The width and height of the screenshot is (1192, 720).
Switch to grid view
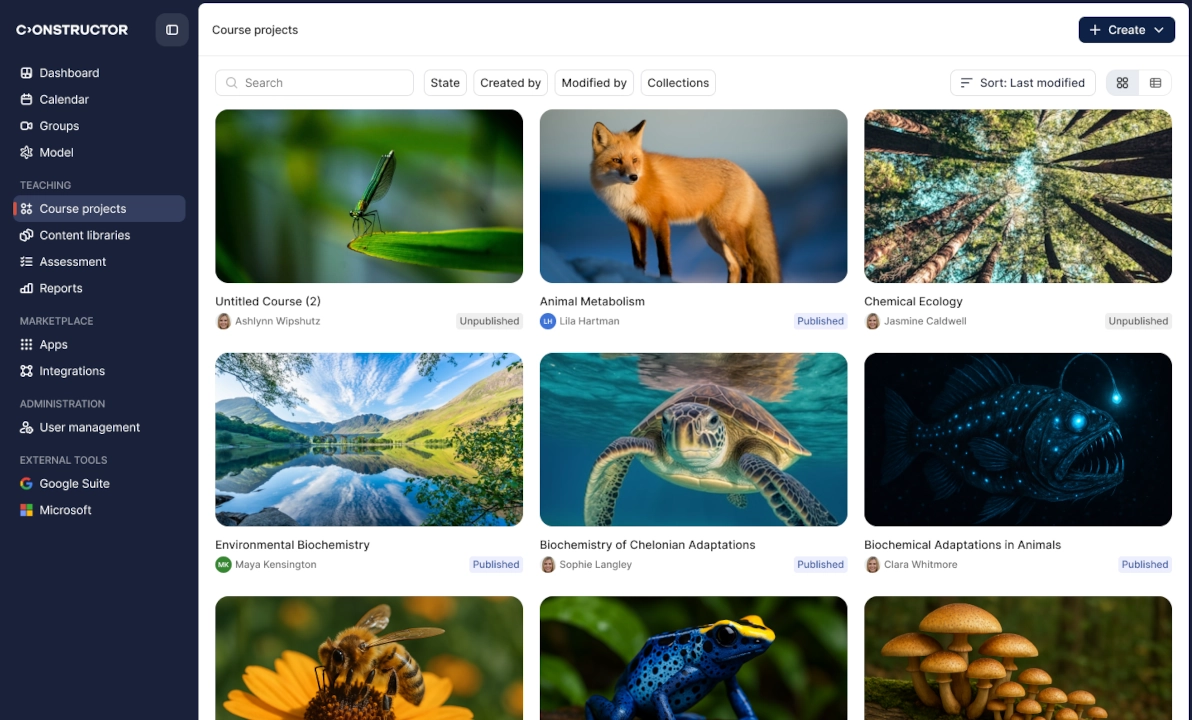pyautogui.click(x=1122, y=83)
